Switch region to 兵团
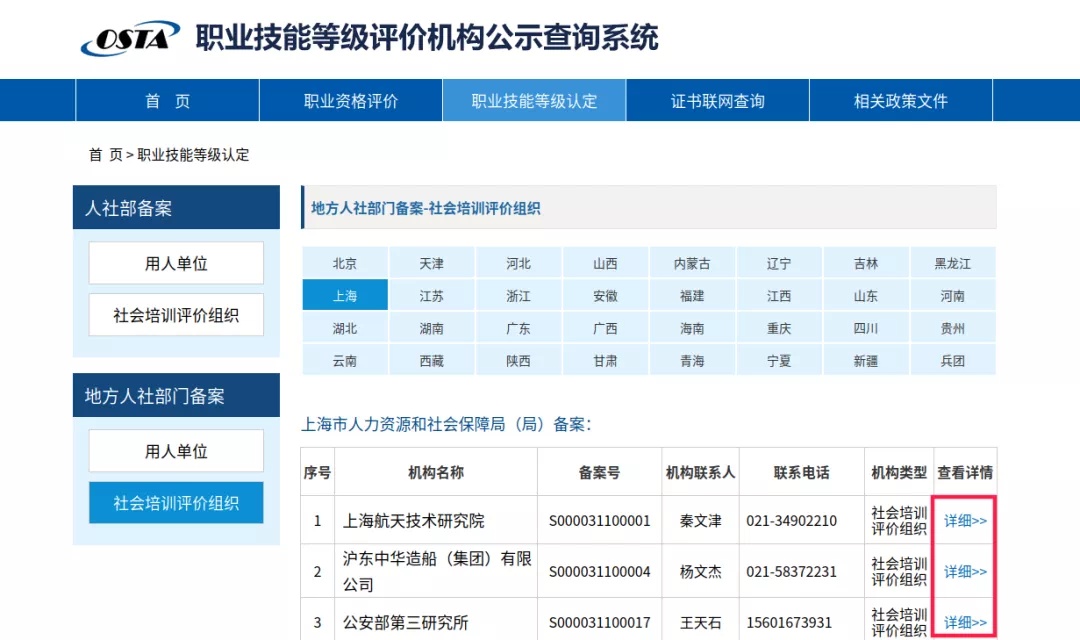The height and width of the screenshot is (640, 1080). [952, 361]
